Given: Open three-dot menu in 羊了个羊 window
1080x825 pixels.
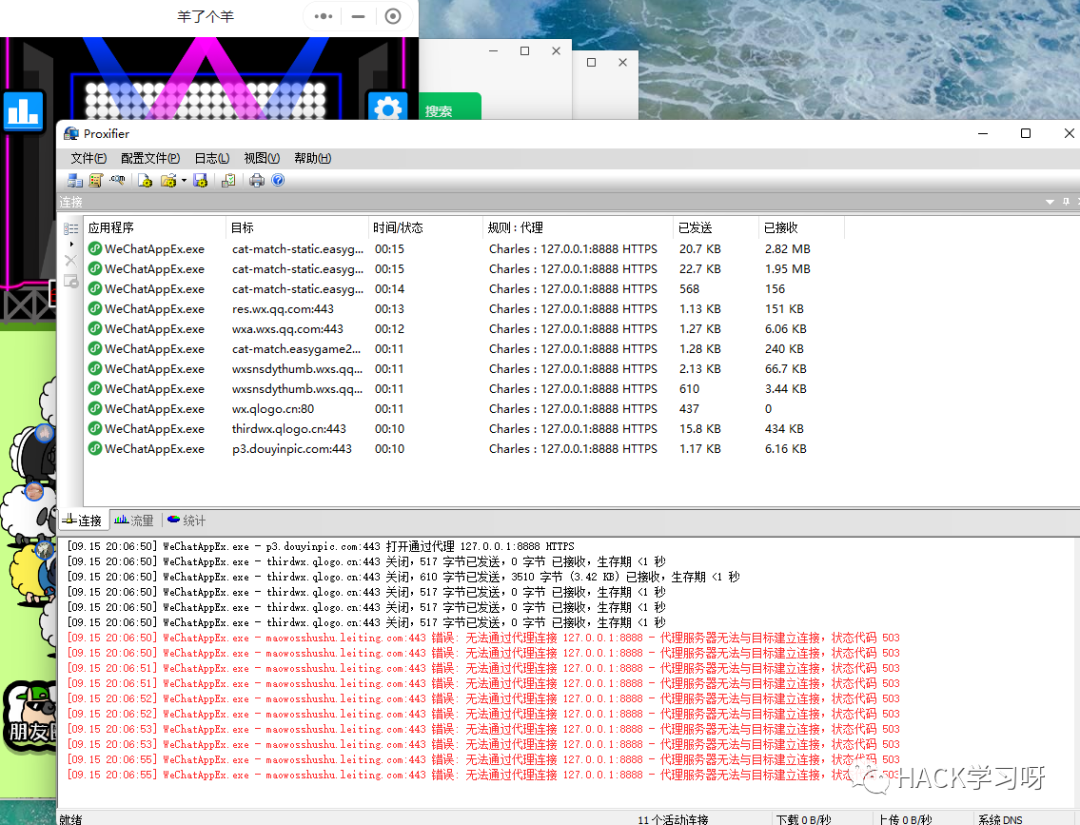Looking at the screenshot, I should coord(323,16).
